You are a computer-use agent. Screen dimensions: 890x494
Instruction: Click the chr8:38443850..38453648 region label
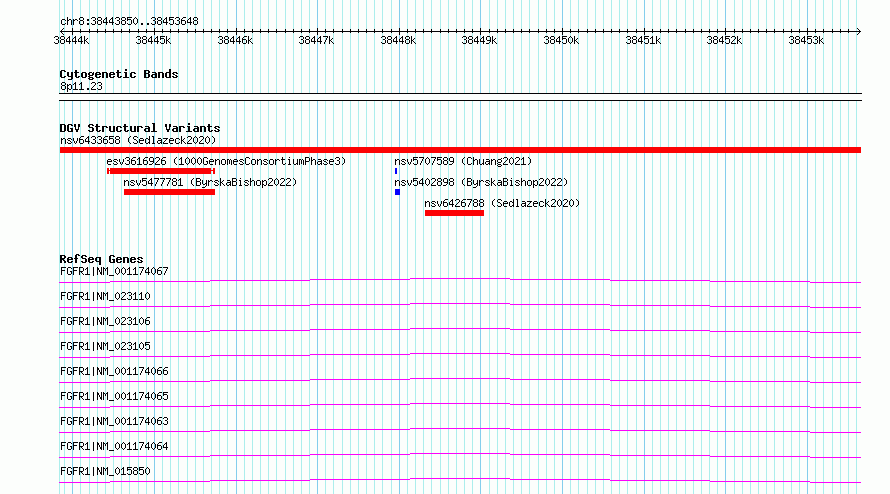click(129, 22)
